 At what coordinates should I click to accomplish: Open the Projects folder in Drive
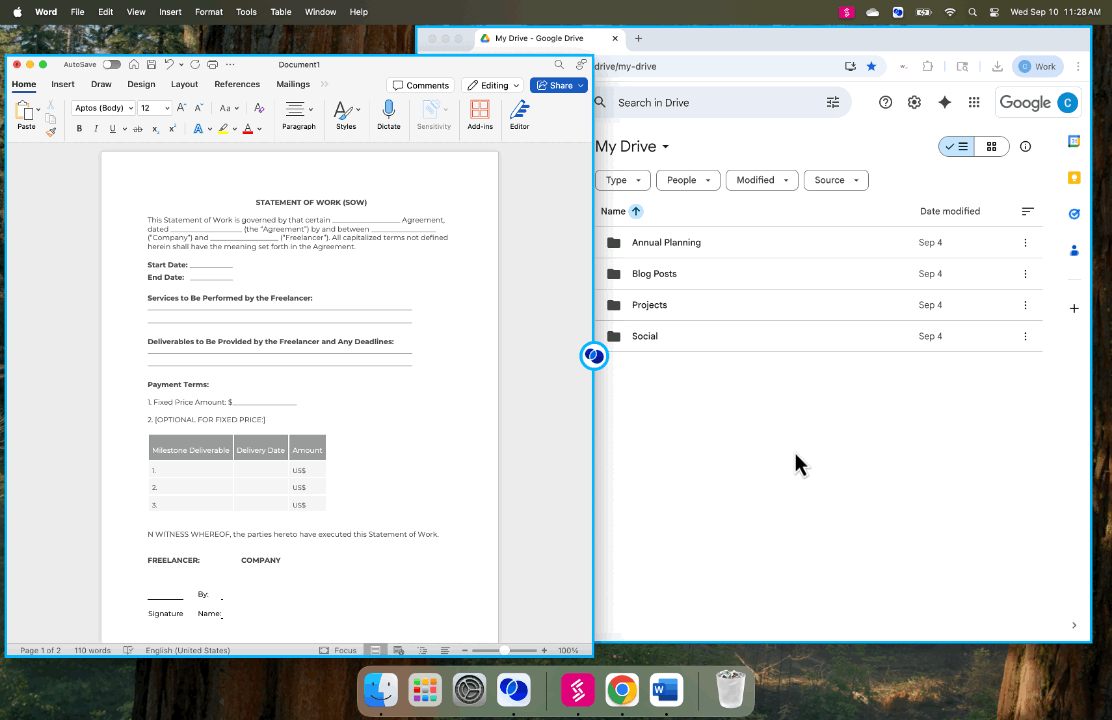click(x=649, y=304)
